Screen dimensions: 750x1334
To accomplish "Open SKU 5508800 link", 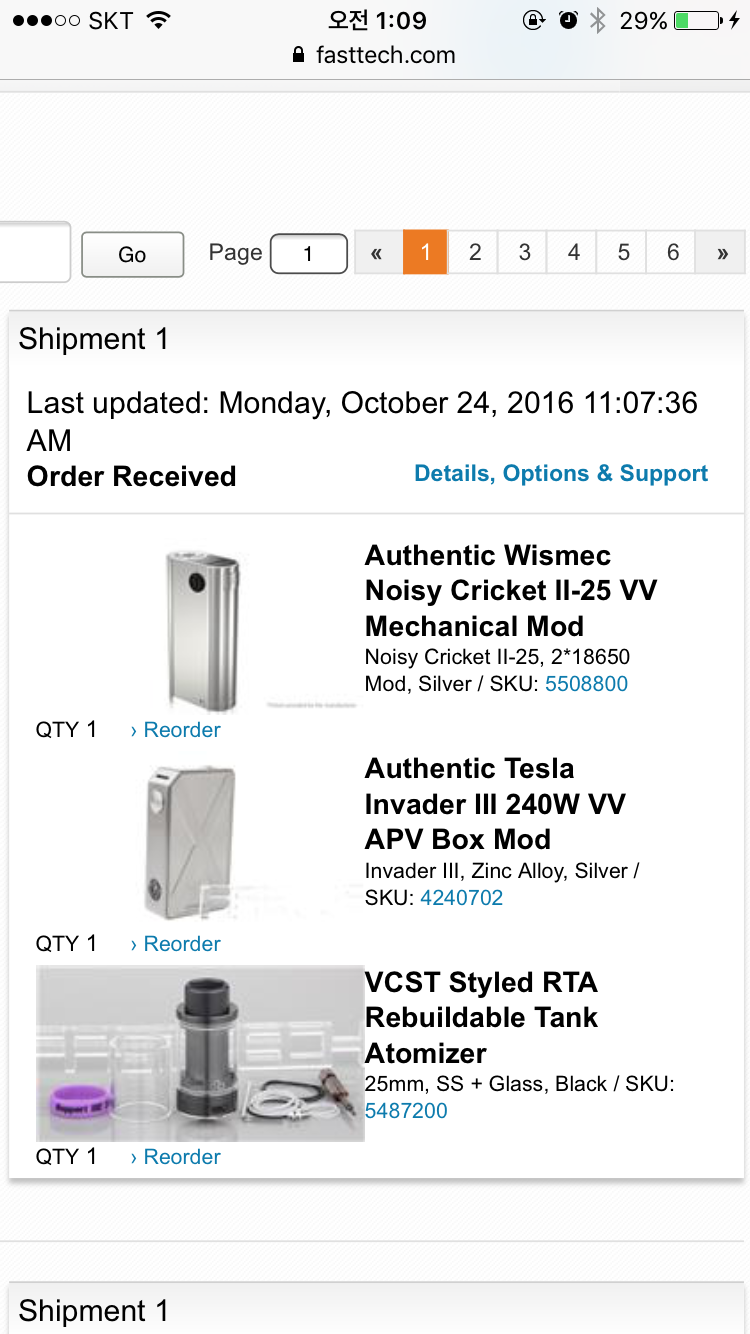I will [x=586, y=684].
